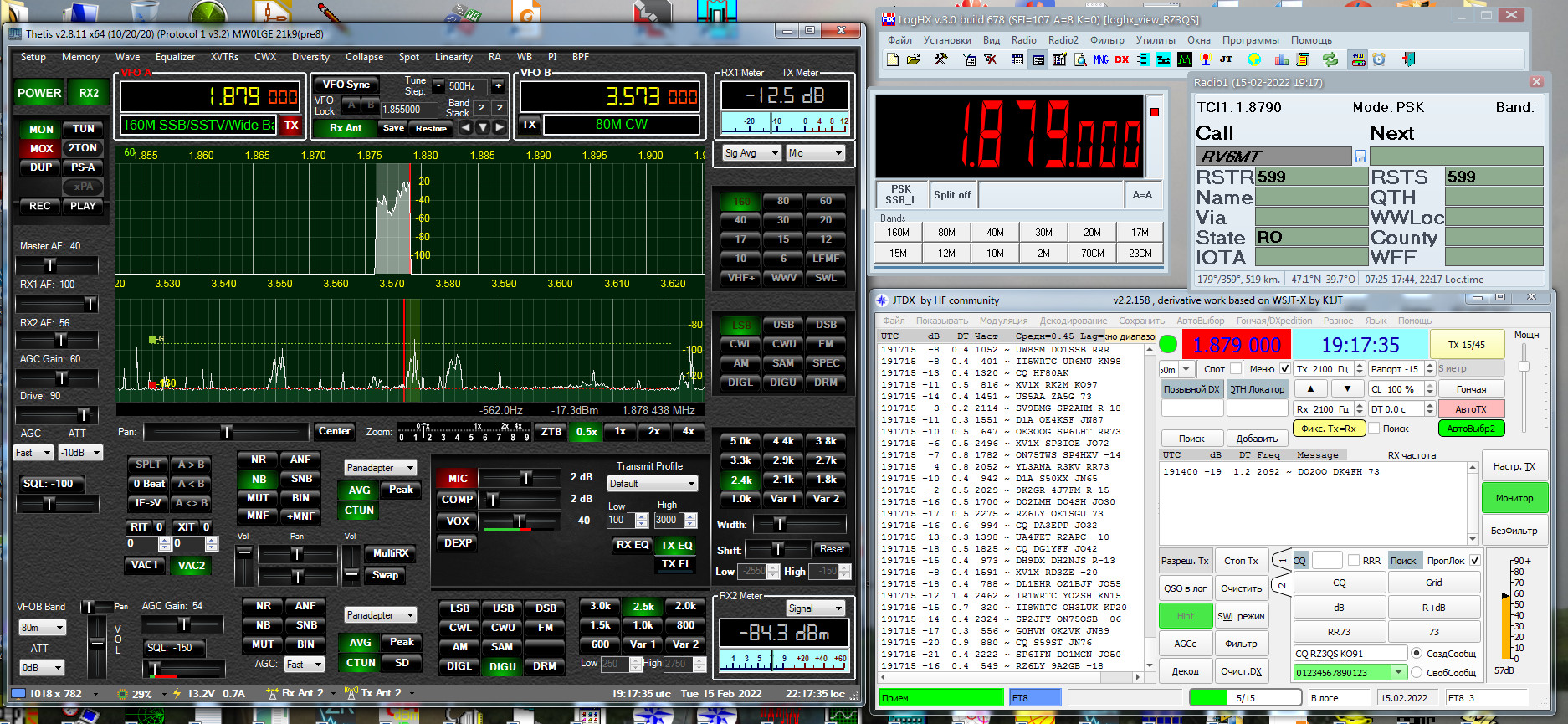
Task: Open the Декодирование menu in JTDX
Action: click(x=1073, y=321)
